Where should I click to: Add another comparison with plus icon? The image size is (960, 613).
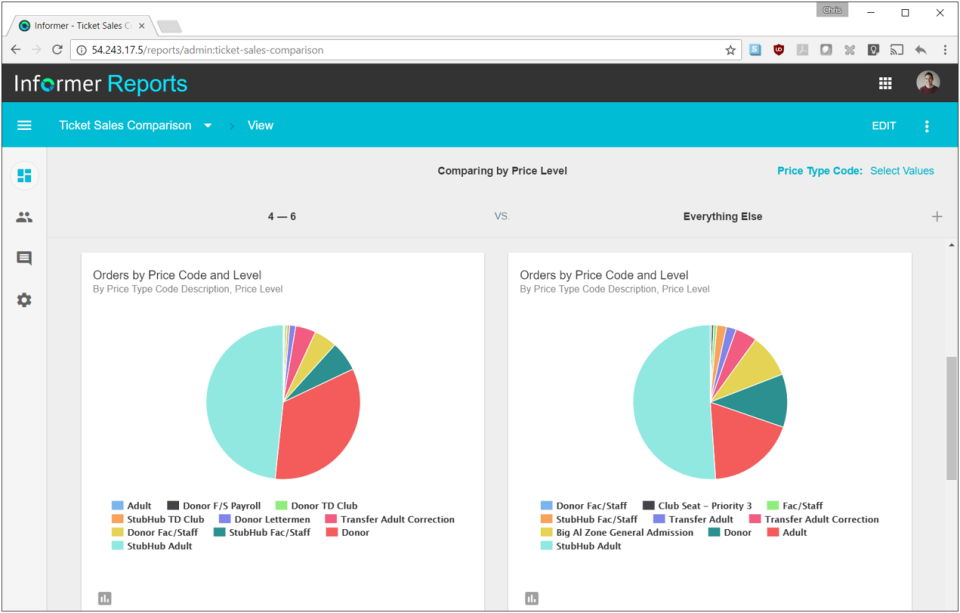937,216
